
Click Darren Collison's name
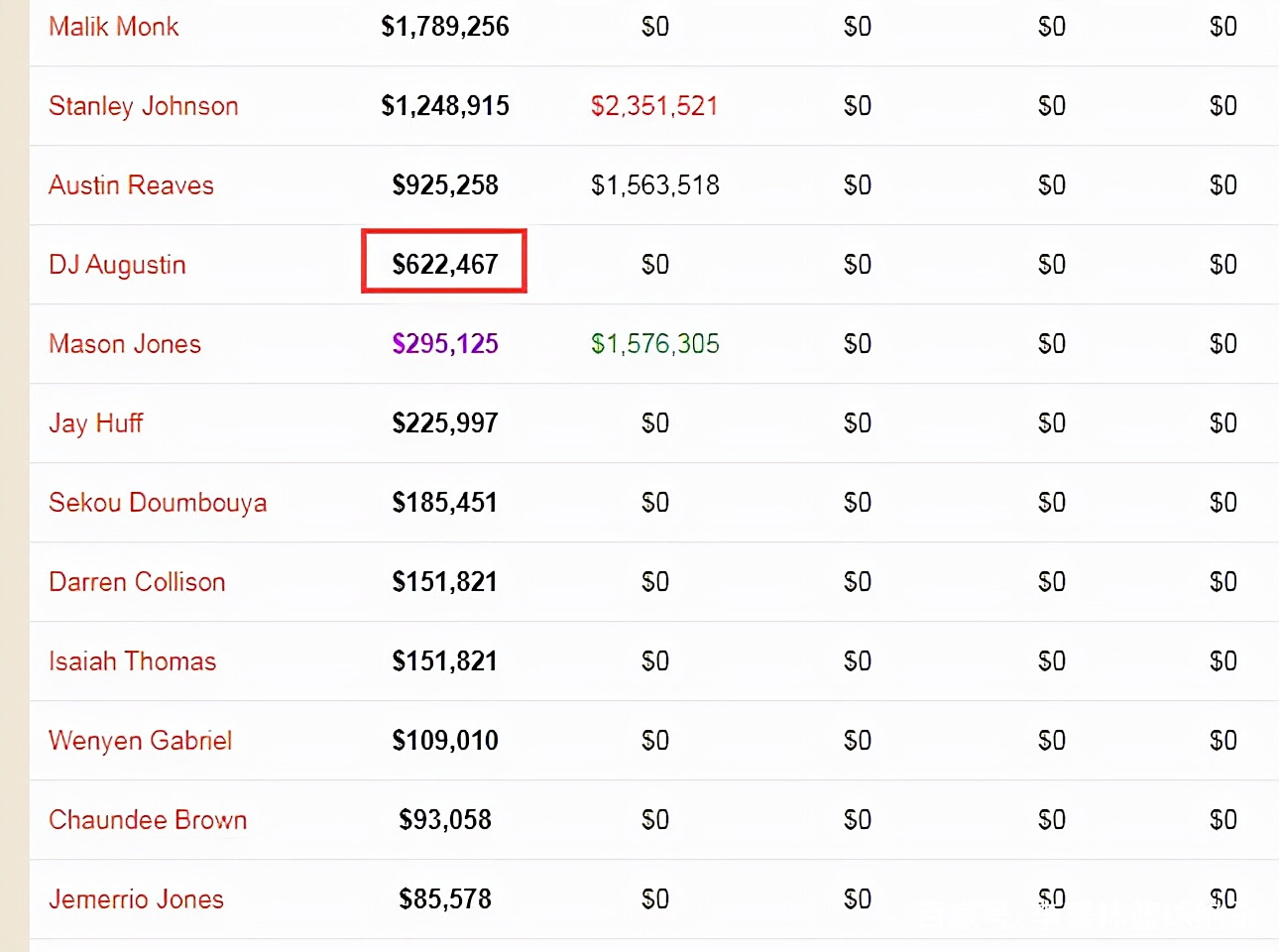click(x=137, y=582)
